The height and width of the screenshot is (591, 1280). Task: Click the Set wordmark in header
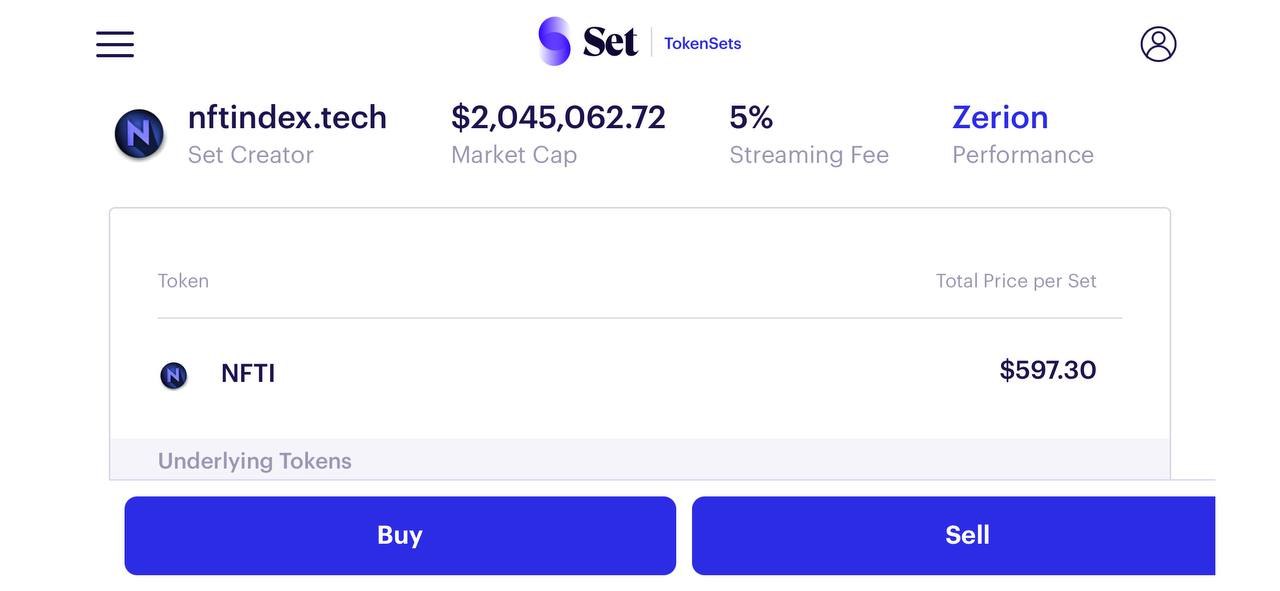pos(610,42)
